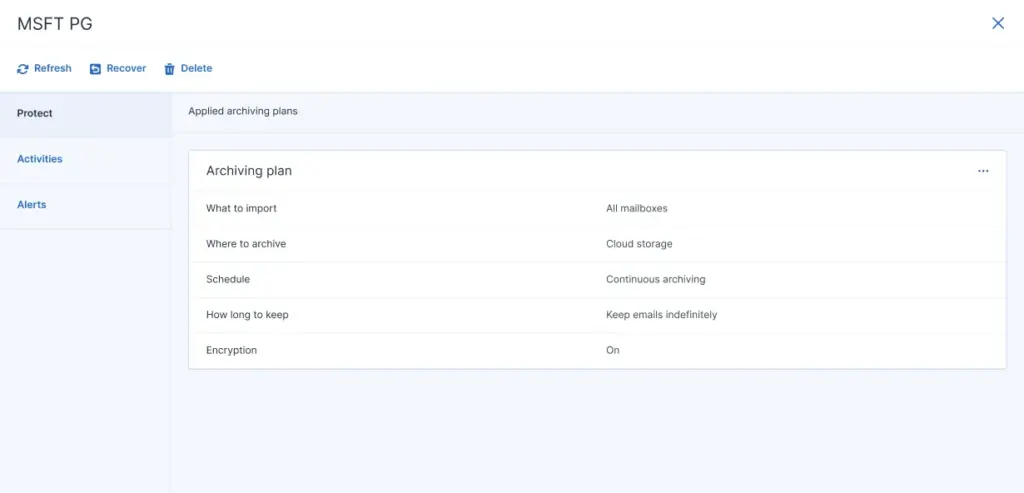The width and height of the screenshot is (1024, 493).
Task: Click the Refresh circular arrows icon
Action: [23, 69]
